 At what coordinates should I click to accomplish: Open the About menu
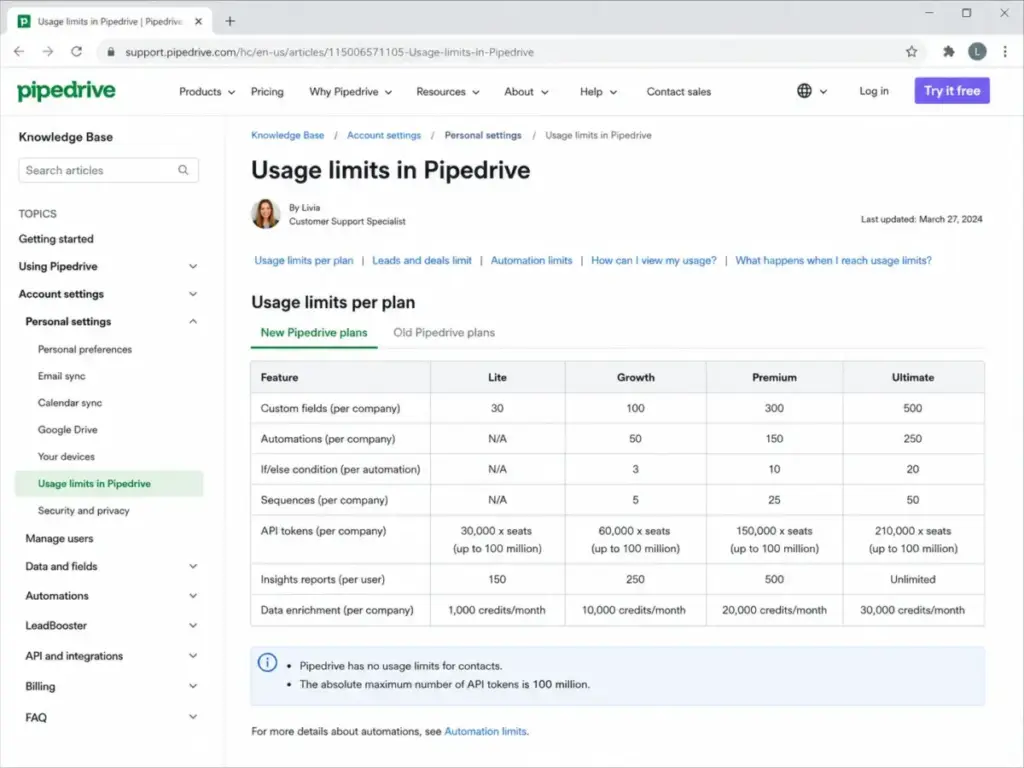[526, 91]
